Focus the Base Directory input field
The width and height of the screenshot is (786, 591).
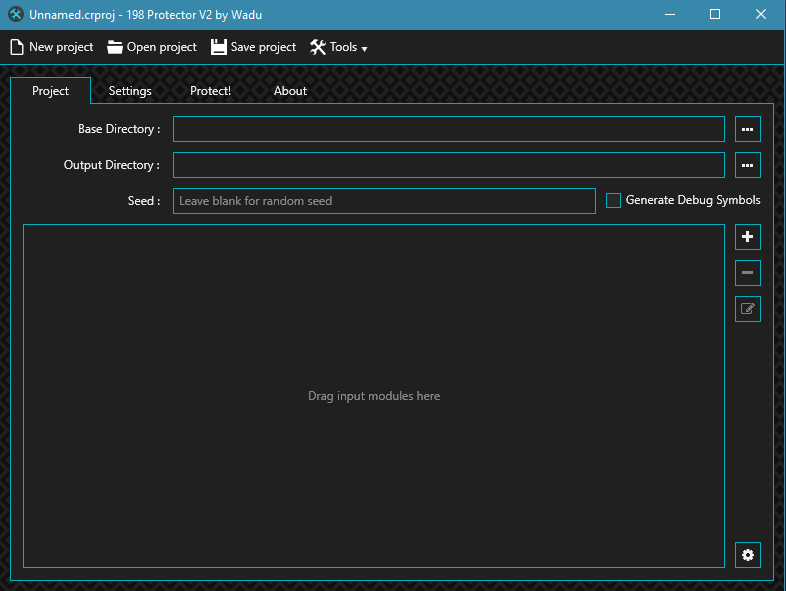pos(449,129)
